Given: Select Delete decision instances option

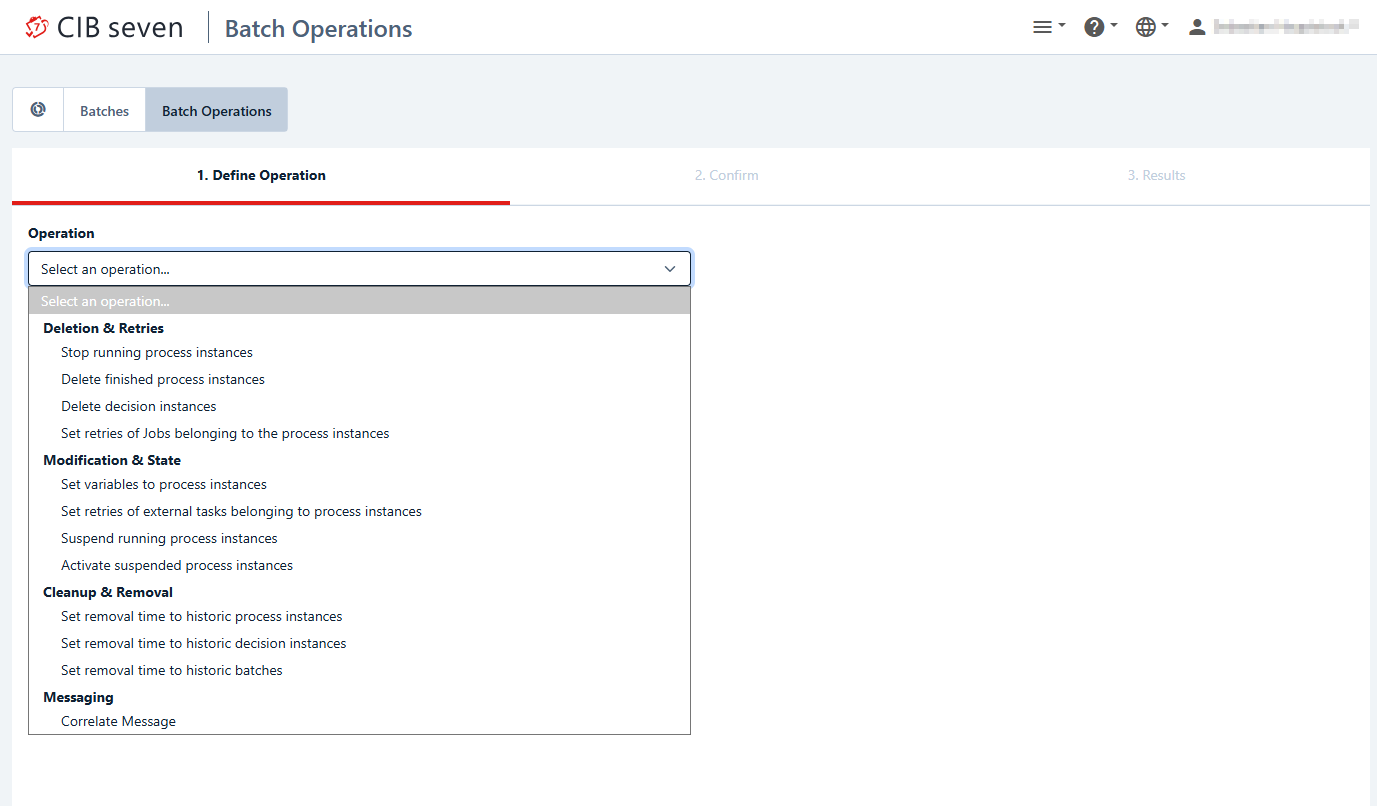Looking at the screenshot, I should click(x=139, y=406).
